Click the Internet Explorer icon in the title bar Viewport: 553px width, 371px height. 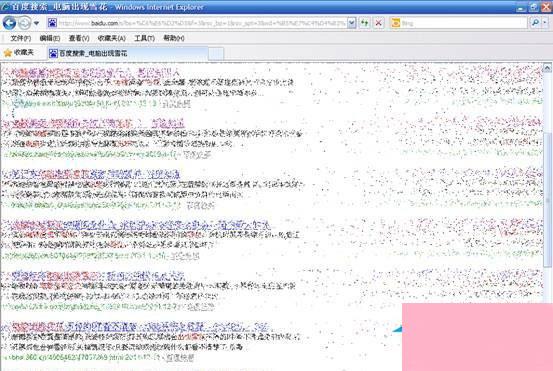coord(5,7)
